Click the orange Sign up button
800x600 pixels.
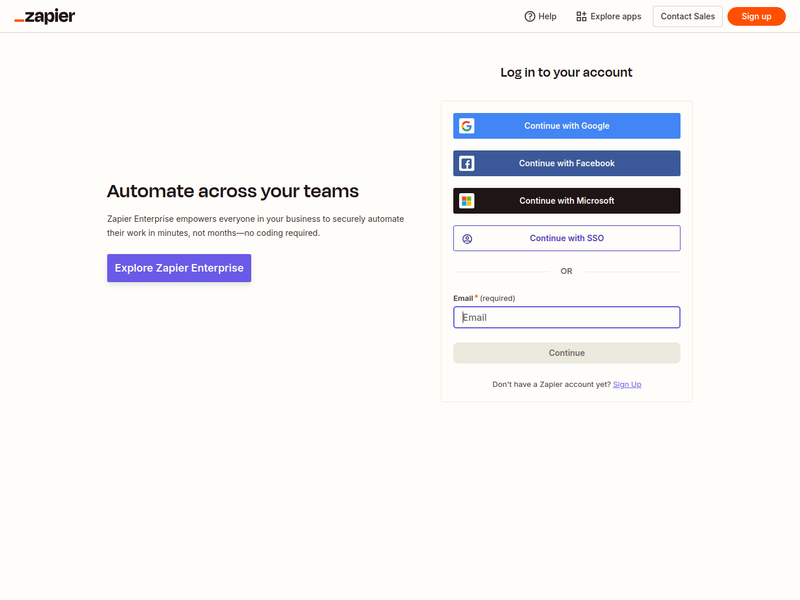[x=756, y=16]
